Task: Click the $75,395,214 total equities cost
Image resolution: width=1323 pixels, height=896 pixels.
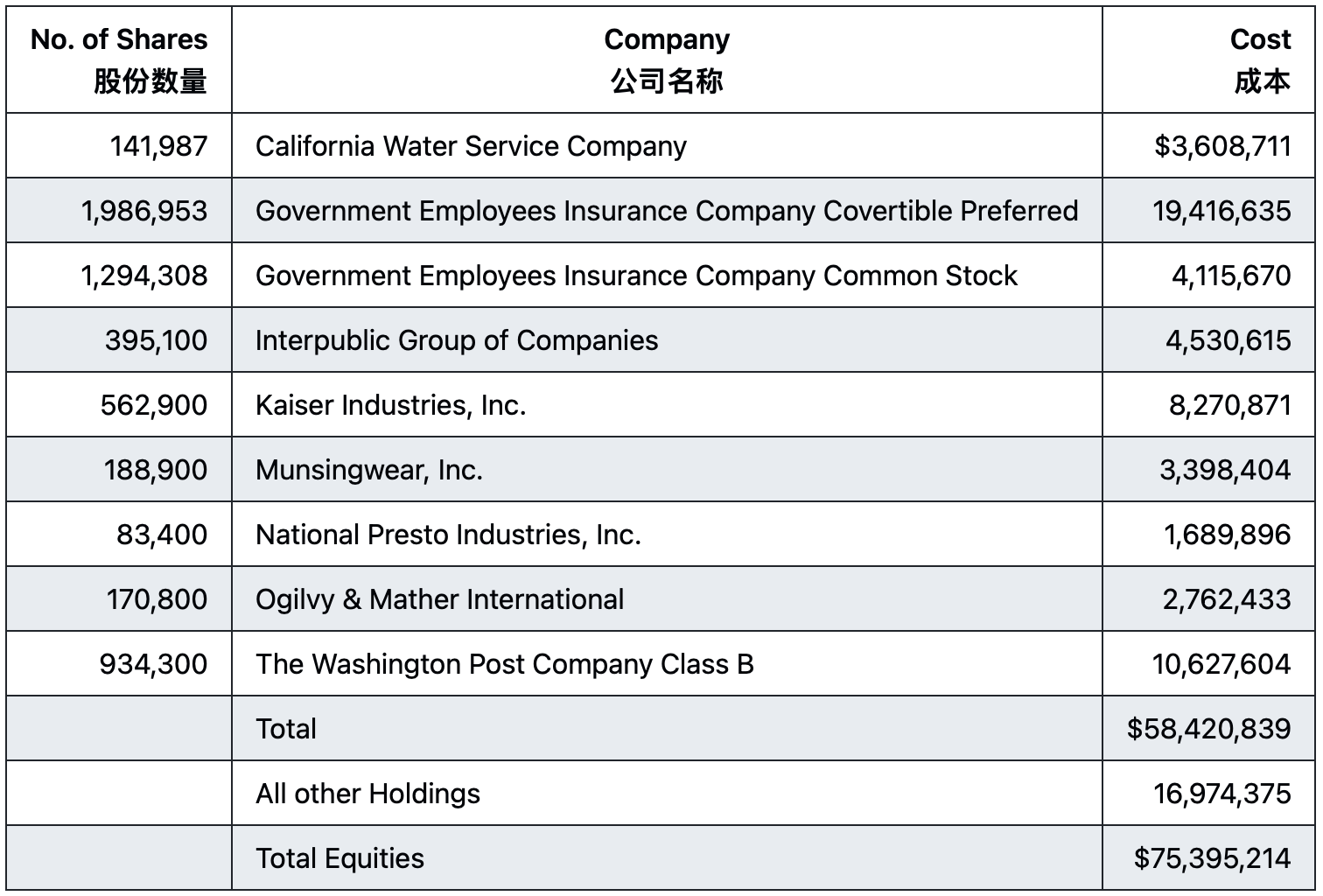Action: point(1212,858)
